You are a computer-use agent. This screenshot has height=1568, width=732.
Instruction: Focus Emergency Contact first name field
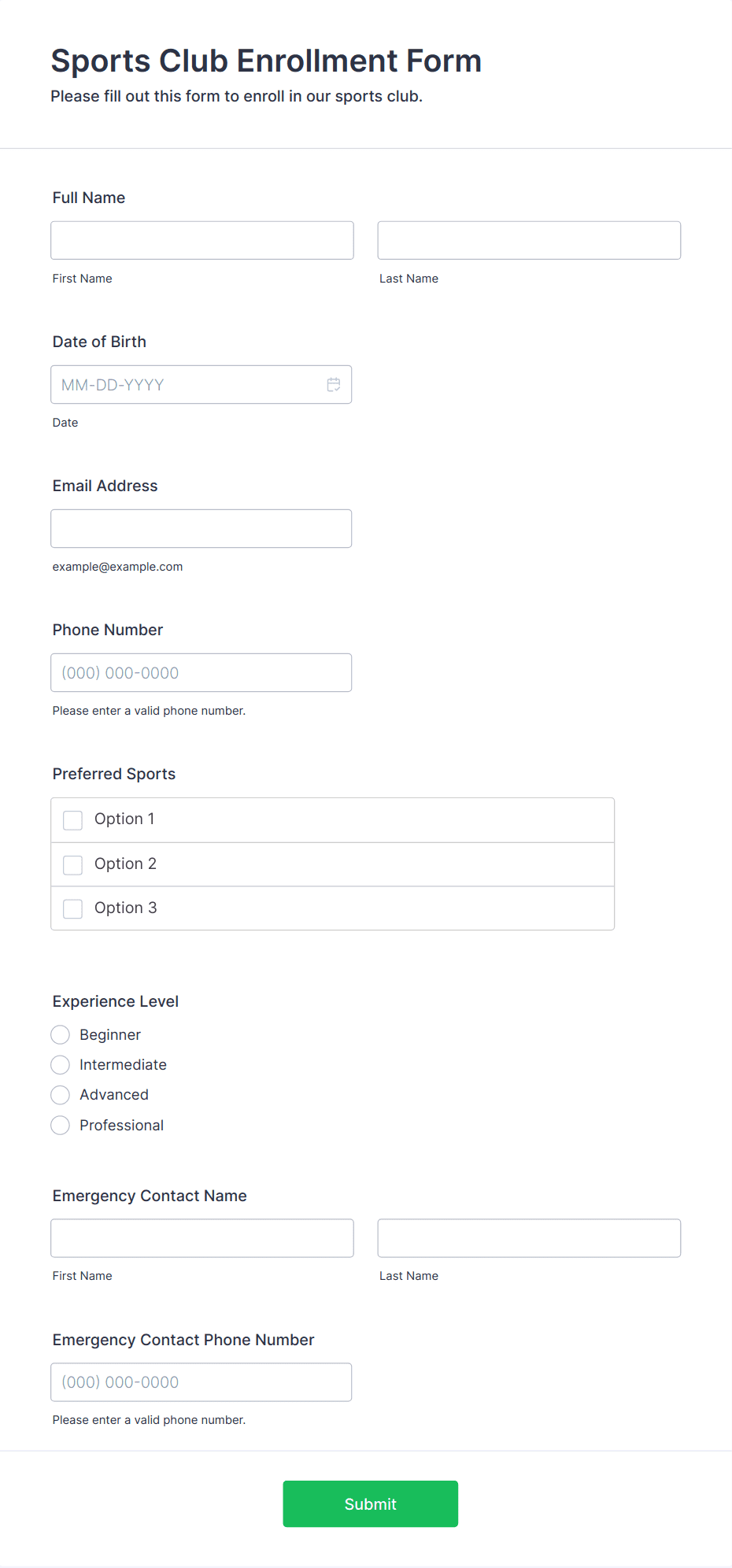pyautogui.click(x=202, y=1238)
